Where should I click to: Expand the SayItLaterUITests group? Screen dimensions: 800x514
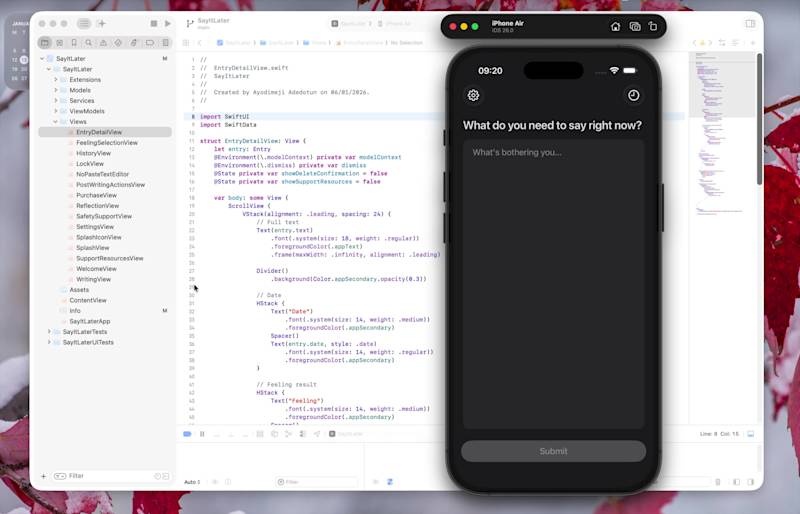(x=49, y=342)
